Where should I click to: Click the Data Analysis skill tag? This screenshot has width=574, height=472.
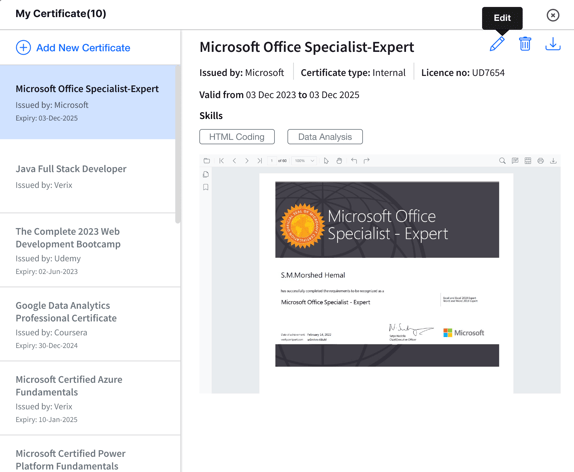[325, 137]
